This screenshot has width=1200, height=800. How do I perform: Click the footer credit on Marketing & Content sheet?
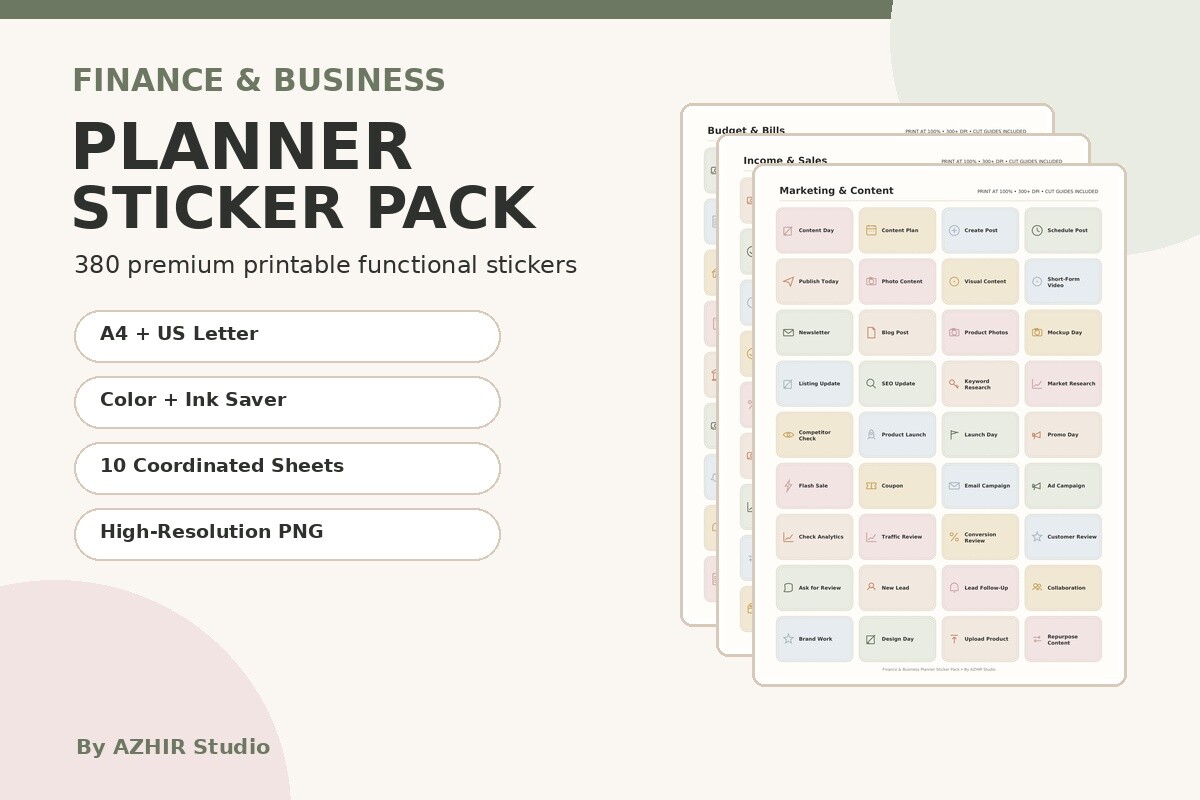pos(938,669)
